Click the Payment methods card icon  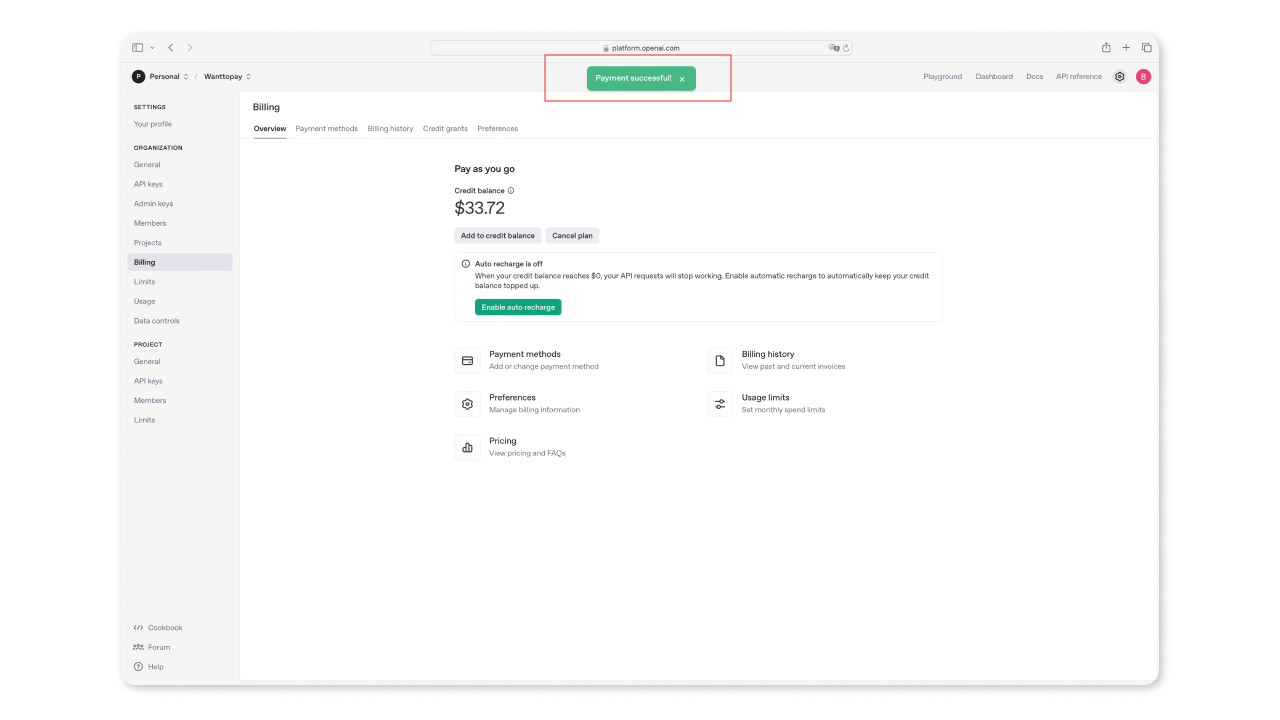point(467,360)
